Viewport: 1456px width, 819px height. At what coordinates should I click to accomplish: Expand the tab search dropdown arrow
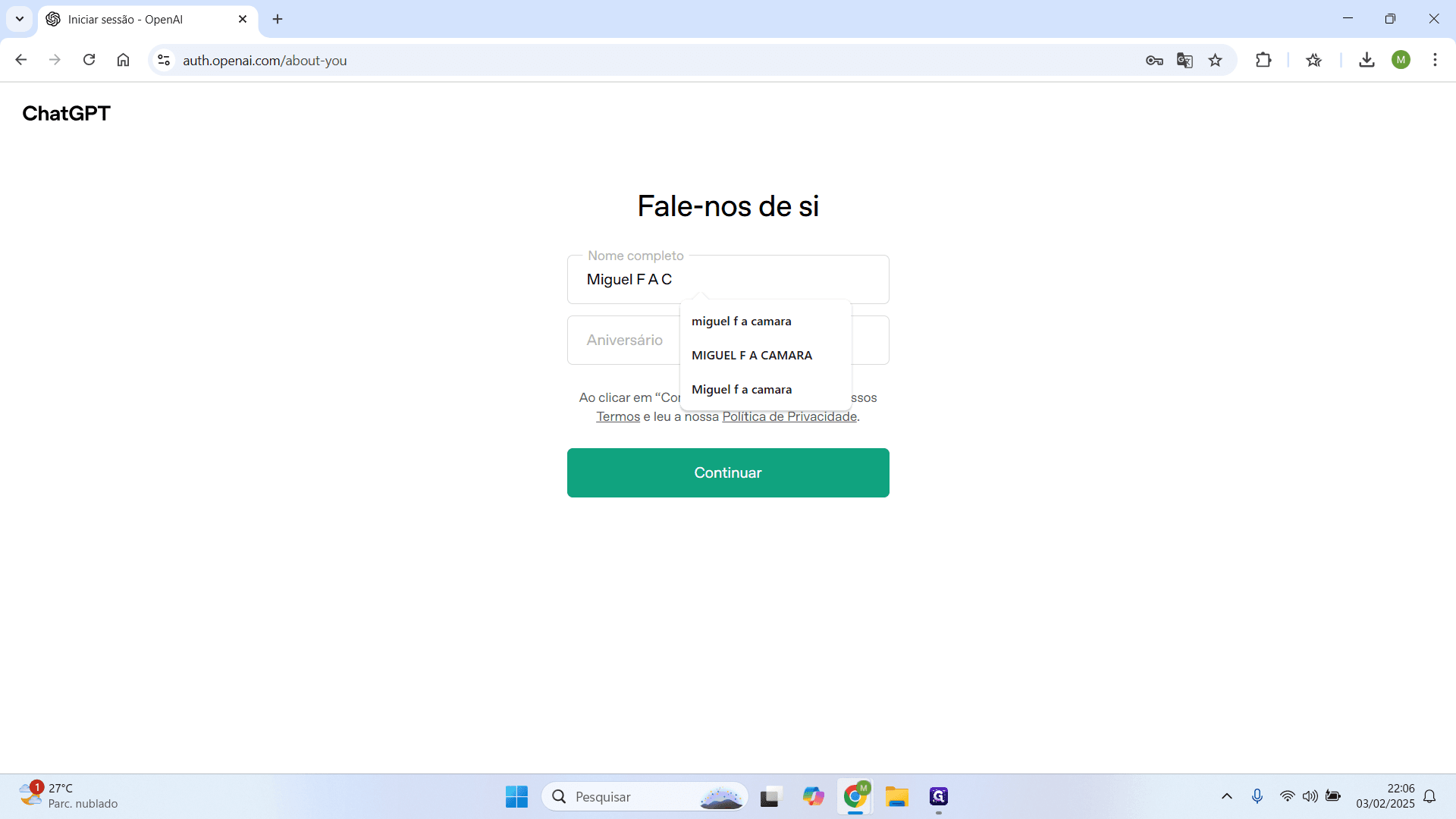tap(20, 19)
